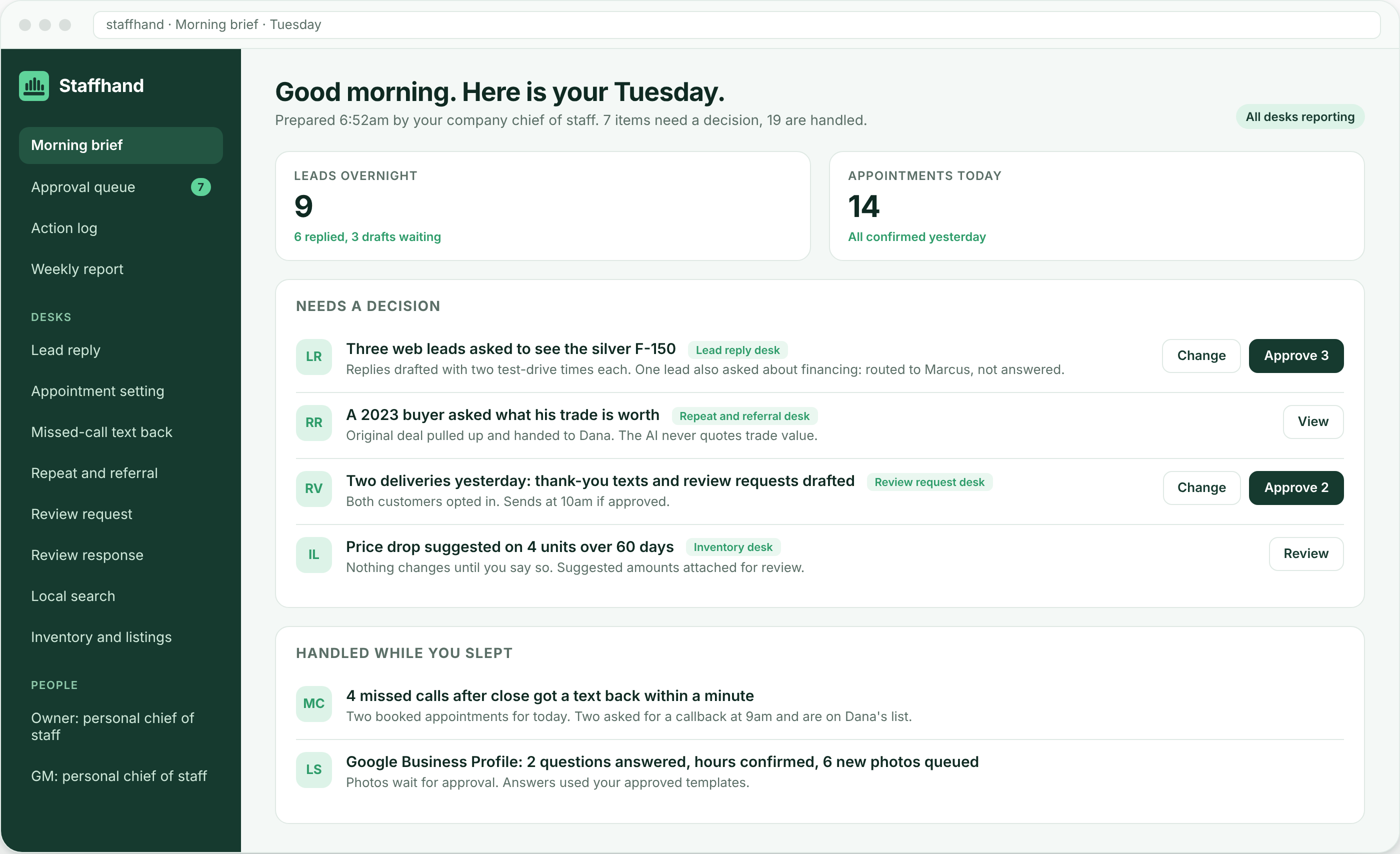Click the Review request desk tag
The image size is (1400, 854).
pos(929,482)
